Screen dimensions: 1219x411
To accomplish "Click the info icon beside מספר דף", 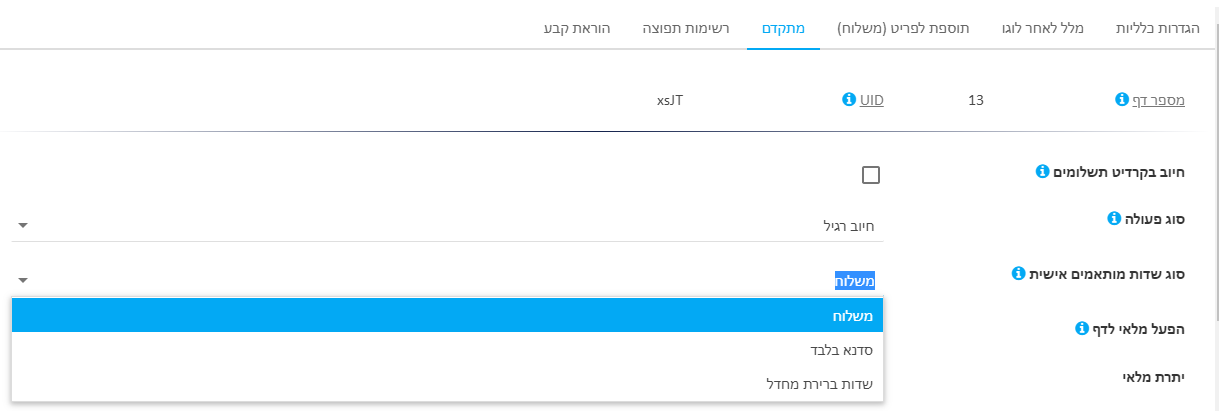I will coord(1122,100).
